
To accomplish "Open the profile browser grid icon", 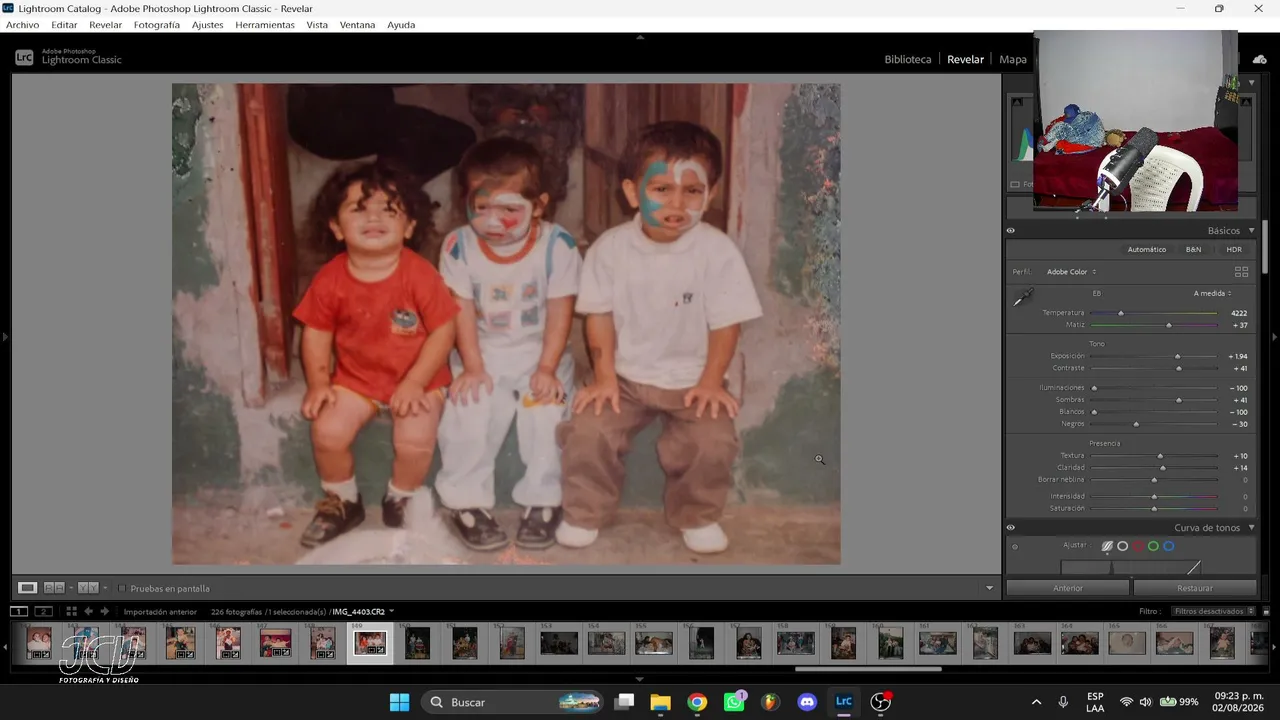I will (x=1241, y=271).
